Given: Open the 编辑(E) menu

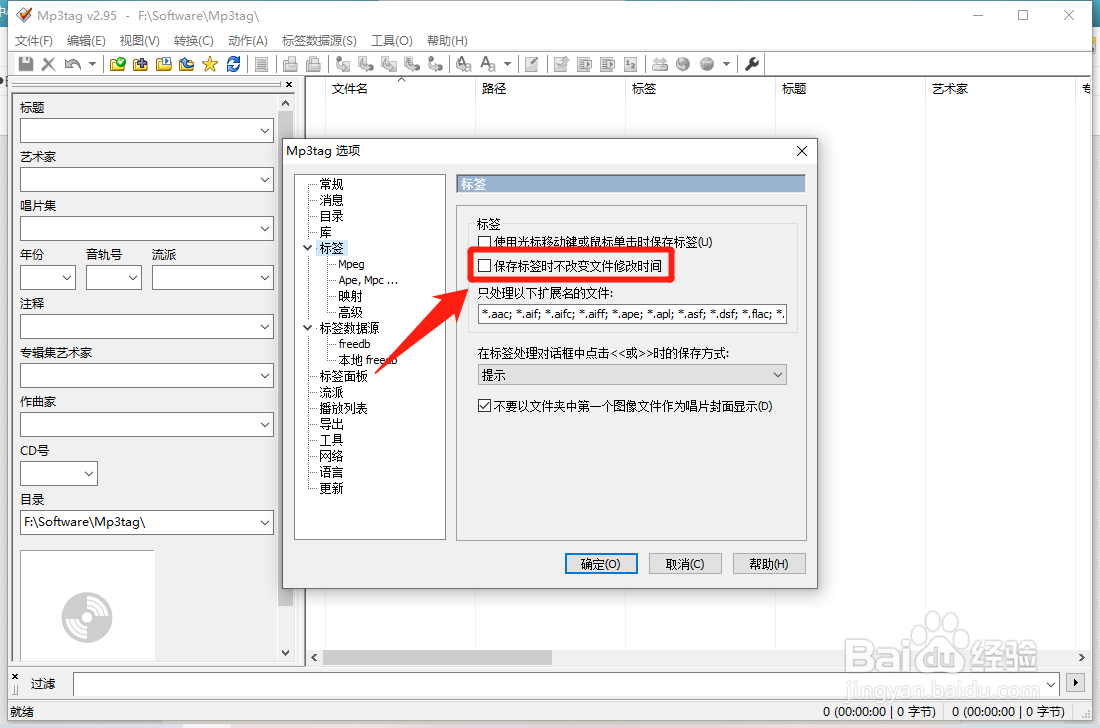Looking at the screenshot, I should click(x=86, y=41).
